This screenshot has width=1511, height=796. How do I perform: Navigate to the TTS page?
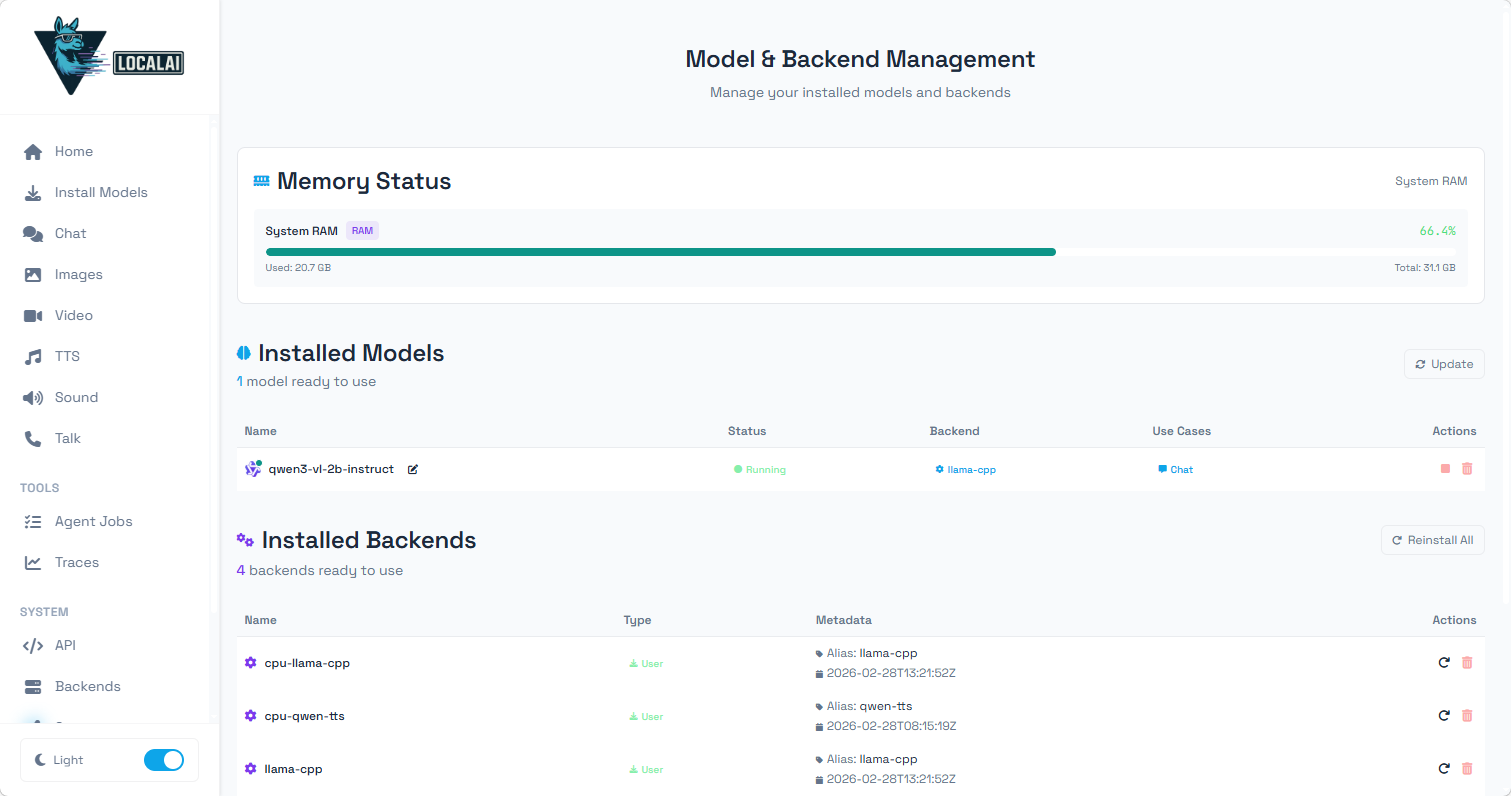(x=67, y=356)
